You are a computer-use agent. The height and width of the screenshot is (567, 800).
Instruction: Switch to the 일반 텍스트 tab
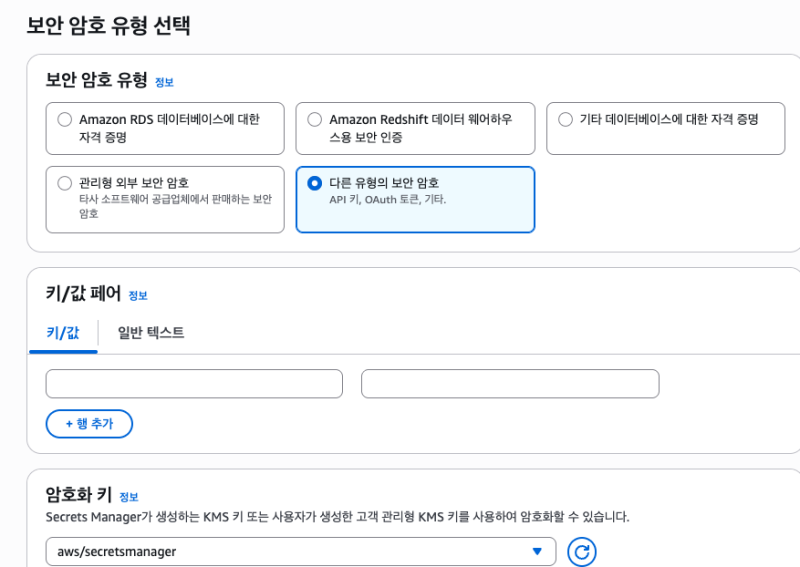tap(151, 333)
